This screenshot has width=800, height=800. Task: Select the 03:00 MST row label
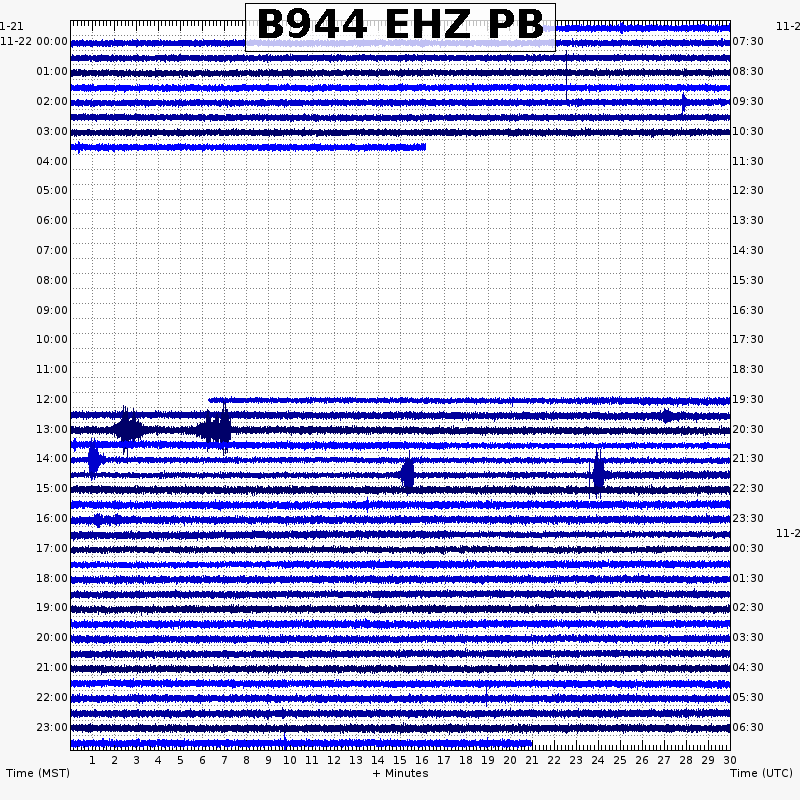52,132
